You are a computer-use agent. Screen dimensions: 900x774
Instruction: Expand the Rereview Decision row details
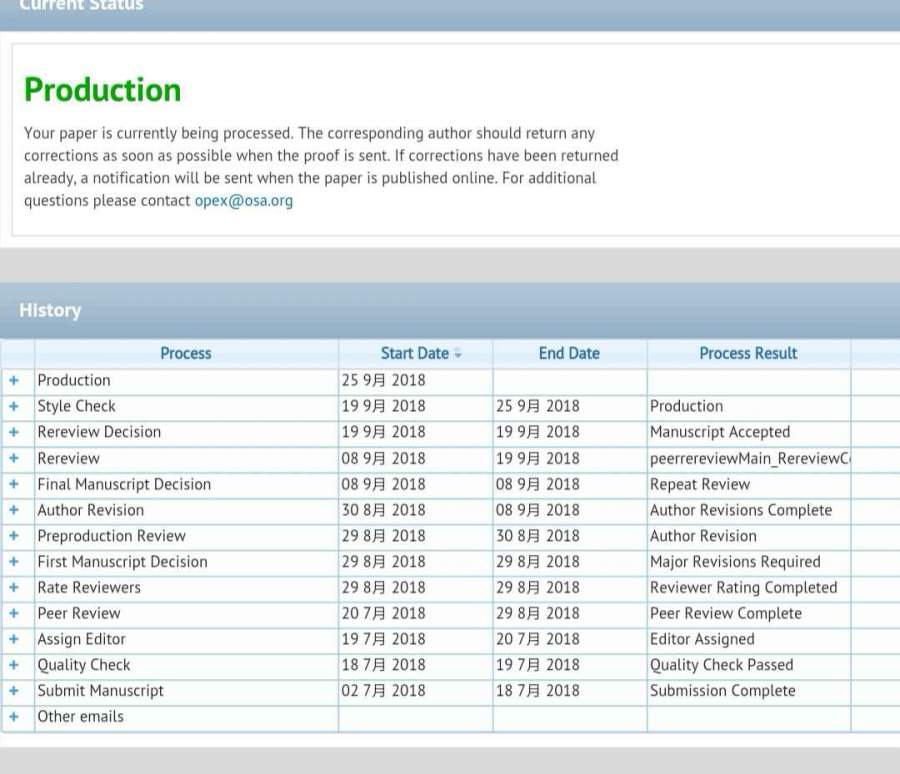point(14,433)
